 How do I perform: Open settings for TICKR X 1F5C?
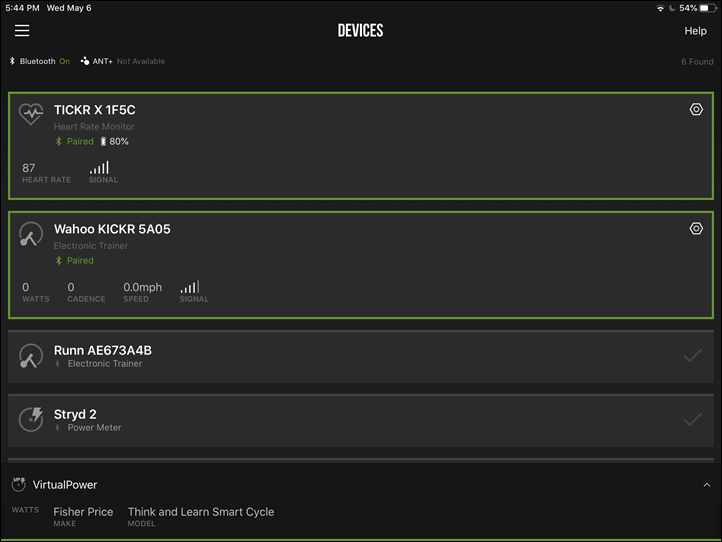(x=696, y=109)
